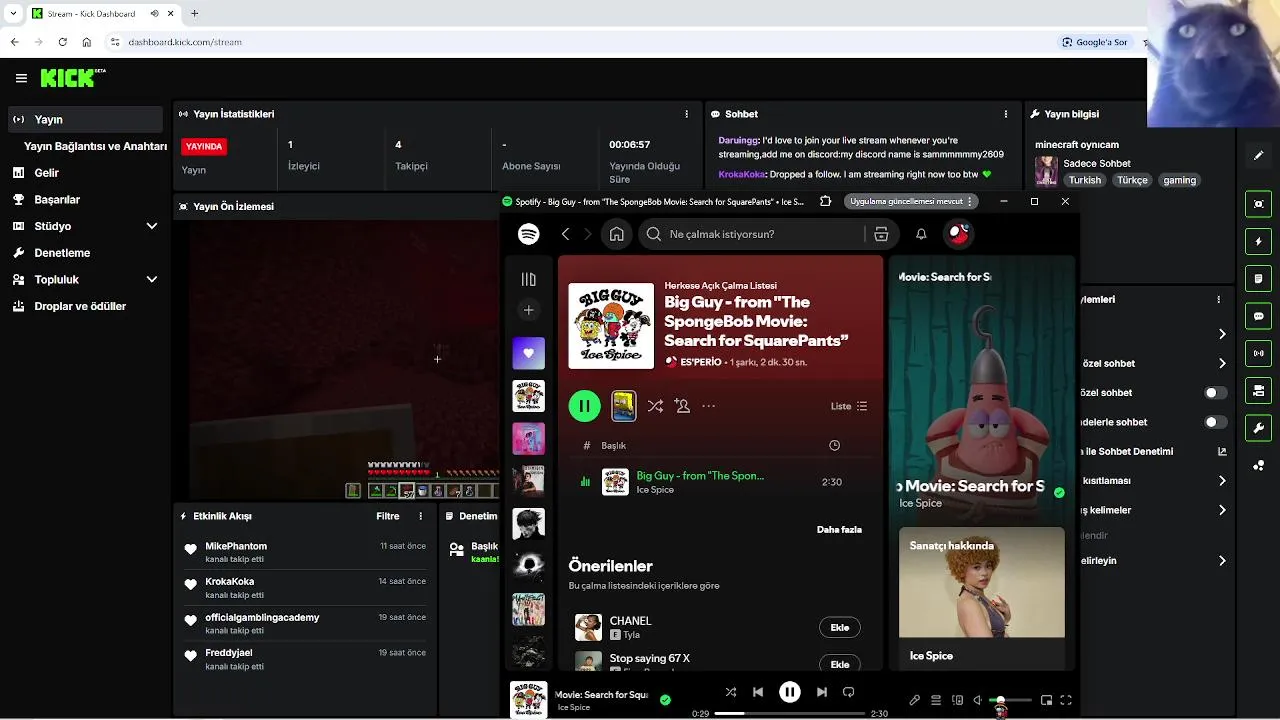Click the Daha fazla link
1280x720 pixels.
tap(839, 529)
